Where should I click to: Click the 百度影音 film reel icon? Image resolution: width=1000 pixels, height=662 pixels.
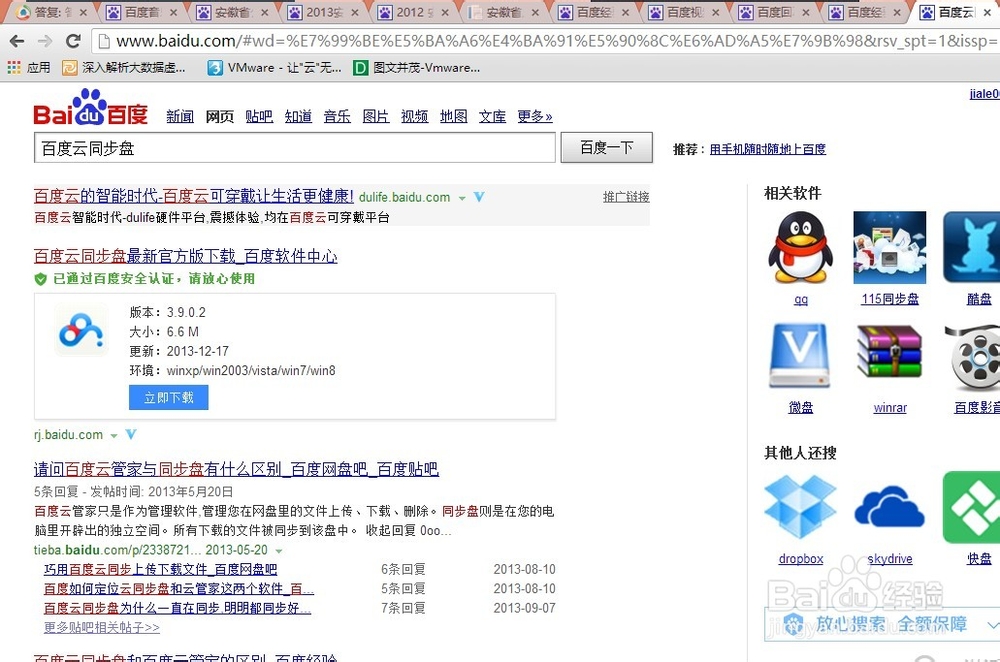coord(973,357)
